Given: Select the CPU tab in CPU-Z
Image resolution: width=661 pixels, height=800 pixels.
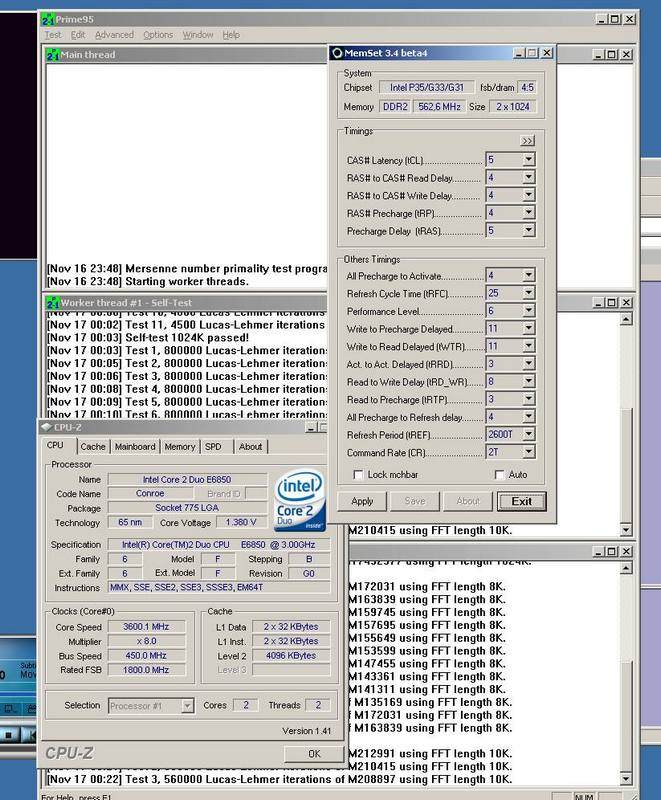Looking at the screenshot, I should pyautogui.click(x=55, y=445).
